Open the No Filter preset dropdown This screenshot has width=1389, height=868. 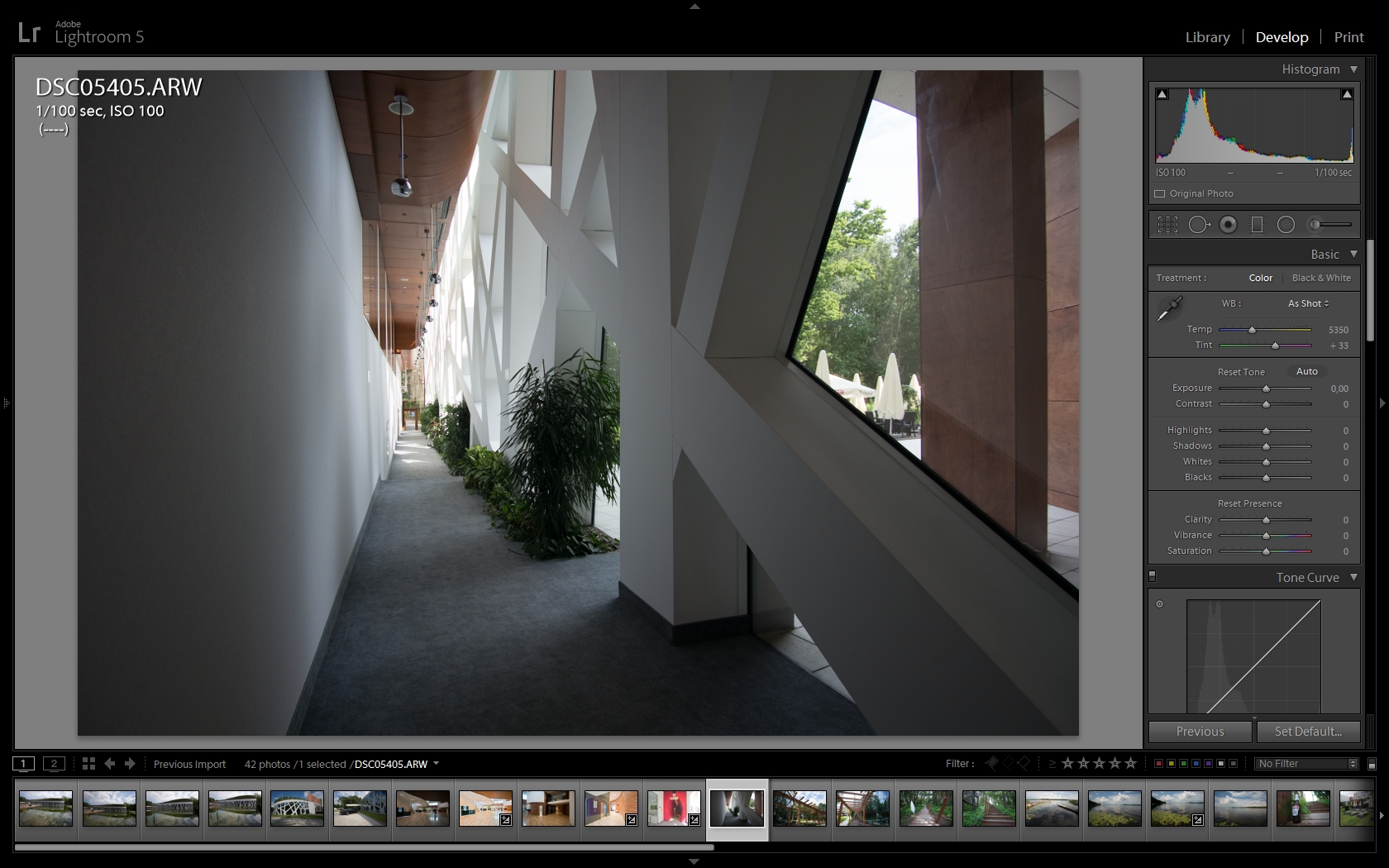1306,764
